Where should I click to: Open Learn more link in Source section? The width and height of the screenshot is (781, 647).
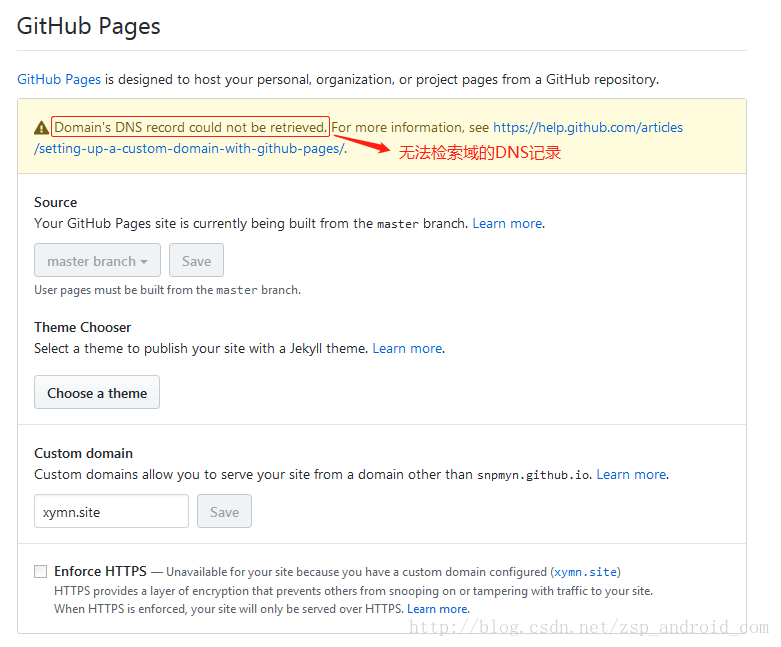tap(507, 223)
